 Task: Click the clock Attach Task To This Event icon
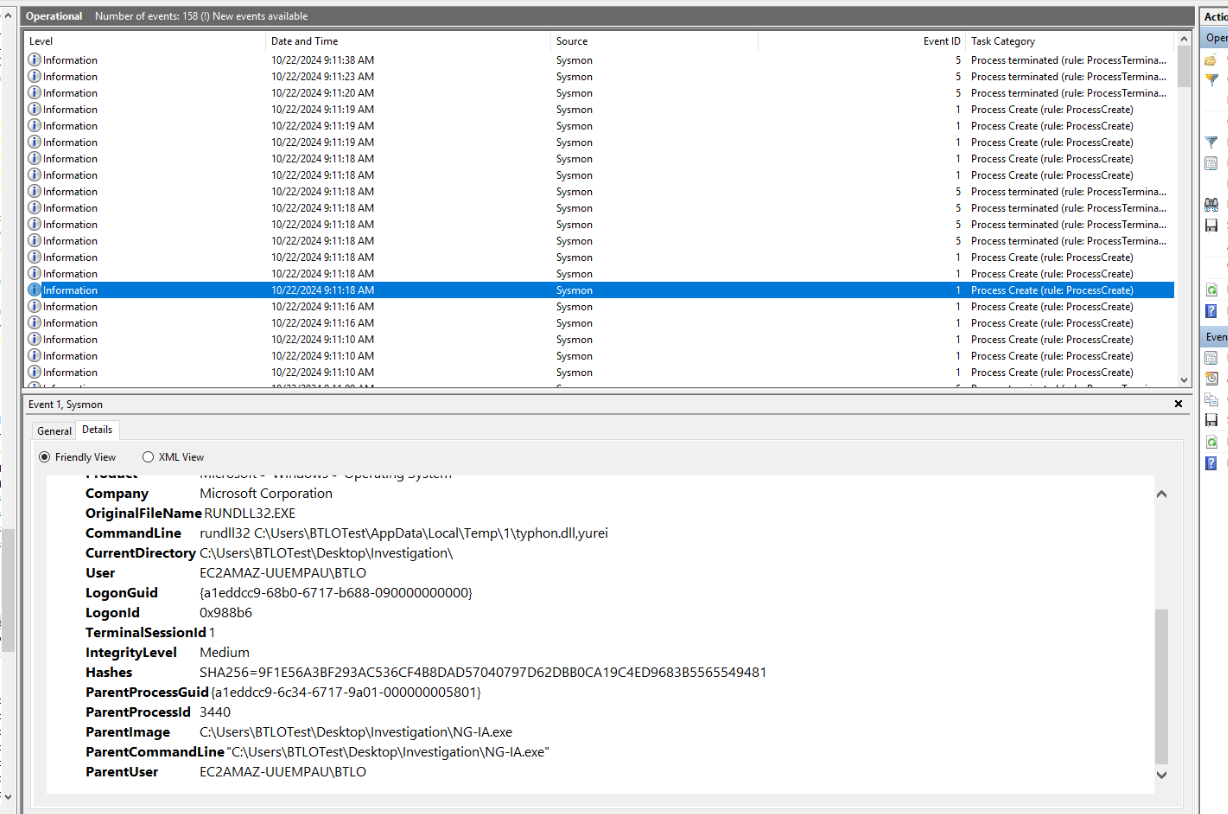click(1211, 378)
